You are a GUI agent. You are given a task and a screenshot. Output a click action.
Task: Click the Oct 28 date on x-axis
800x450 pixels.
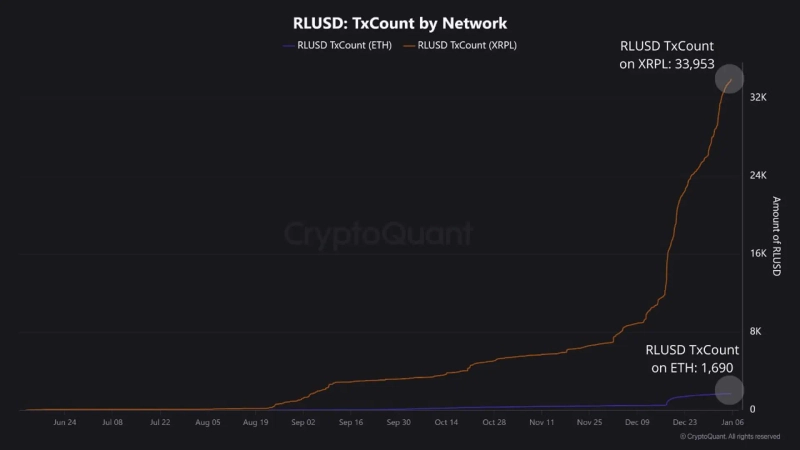click(x=494, y=423)
